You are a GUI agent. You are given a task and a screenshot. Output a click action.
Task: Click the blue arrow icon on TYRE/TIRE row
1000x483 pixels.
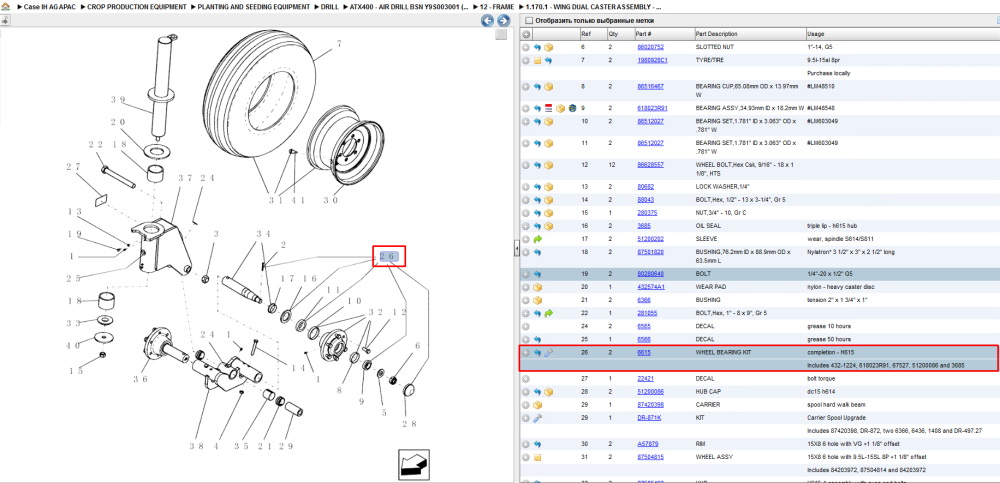click(548, 61)
